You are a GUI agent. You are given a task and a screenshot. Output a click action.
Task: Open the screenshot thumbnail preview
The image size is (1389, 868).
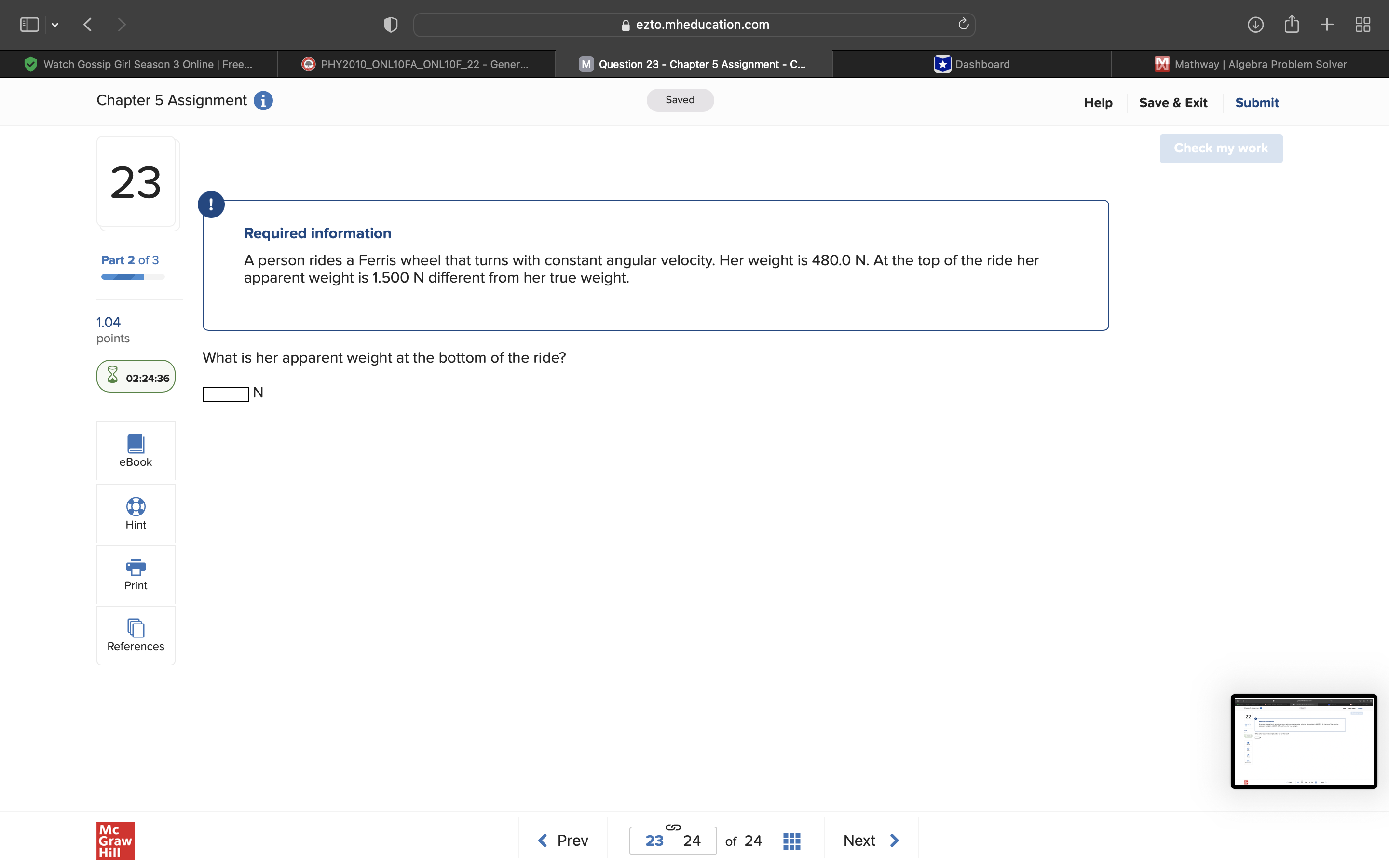[x=1303, y=741]
